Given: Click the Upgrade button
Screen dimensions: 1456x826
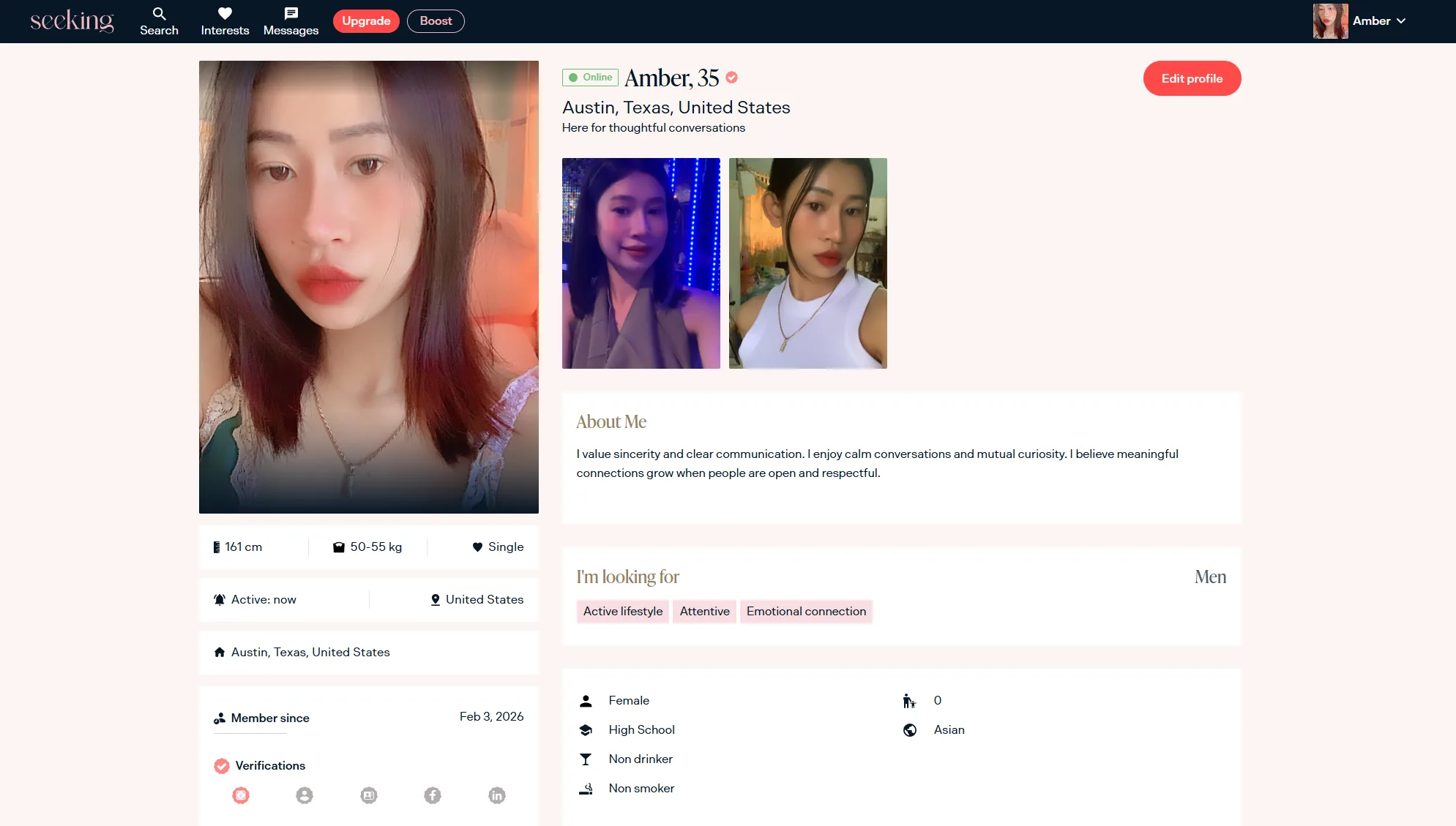Looking at the screenshot, I should click(366, 21).
